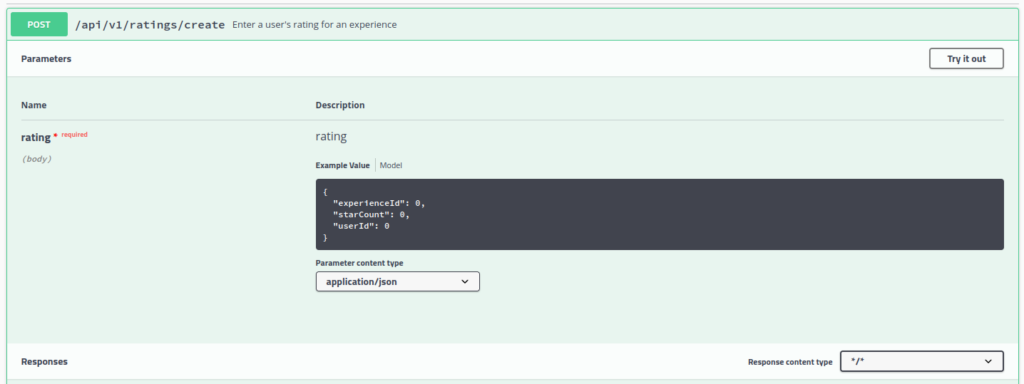This screenshot has width=1024, height=384.
Task: Click the "starCount": 0 line in the example
Action: coord(371,214)
